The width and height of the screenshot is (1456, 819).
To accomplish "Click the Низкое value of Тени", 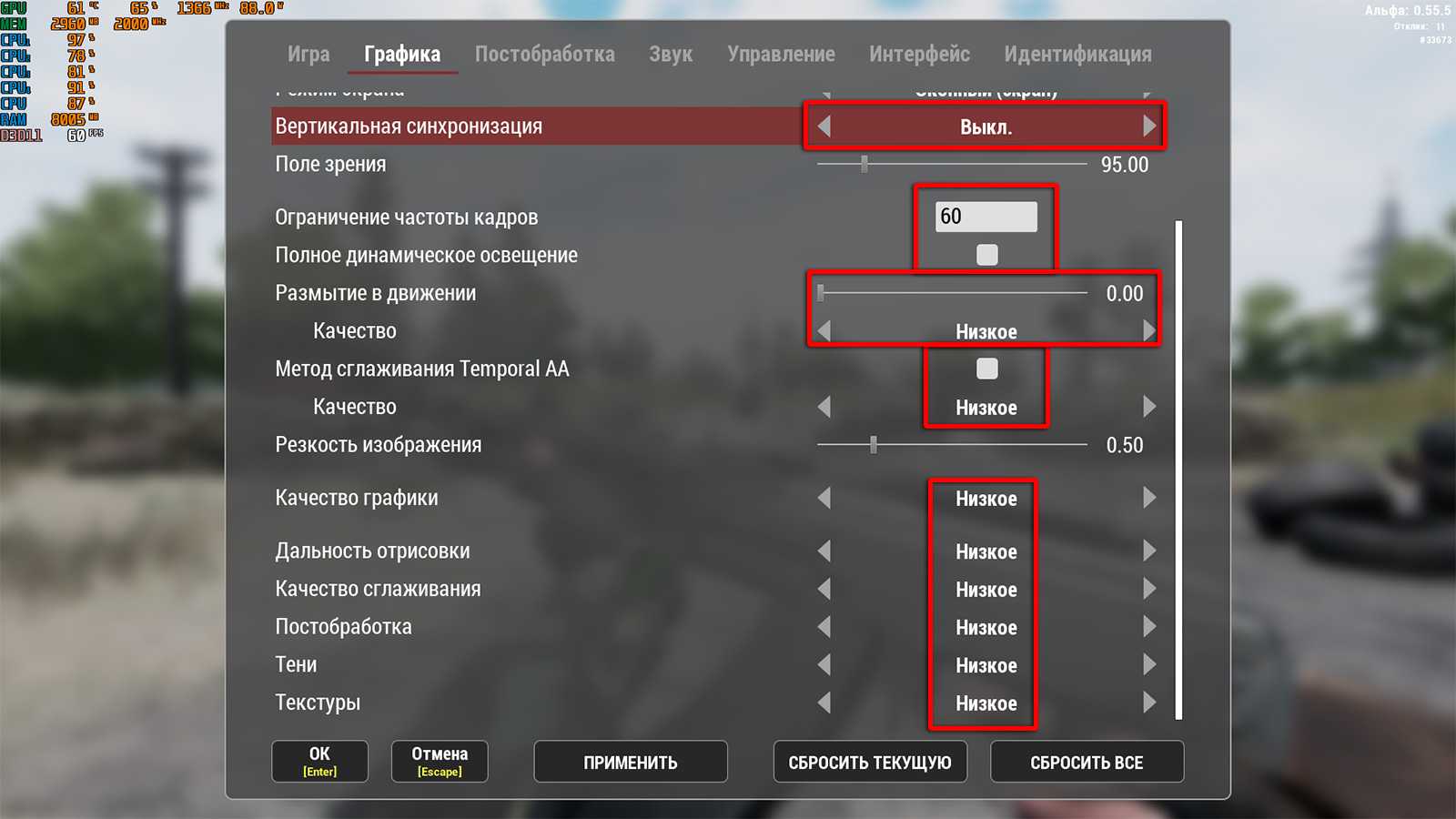I will tap(986, 665).
